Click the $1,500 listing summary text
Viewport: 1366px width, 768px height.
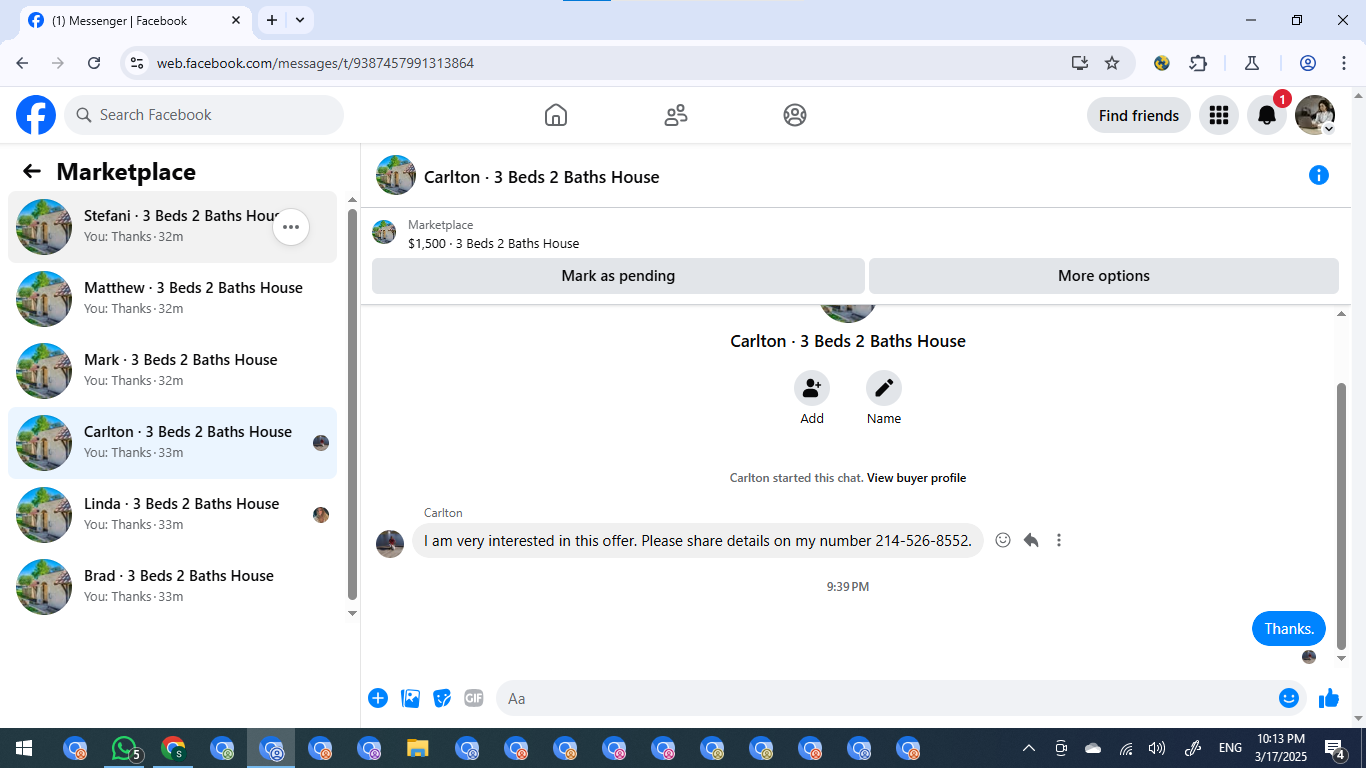click(493, 243)
